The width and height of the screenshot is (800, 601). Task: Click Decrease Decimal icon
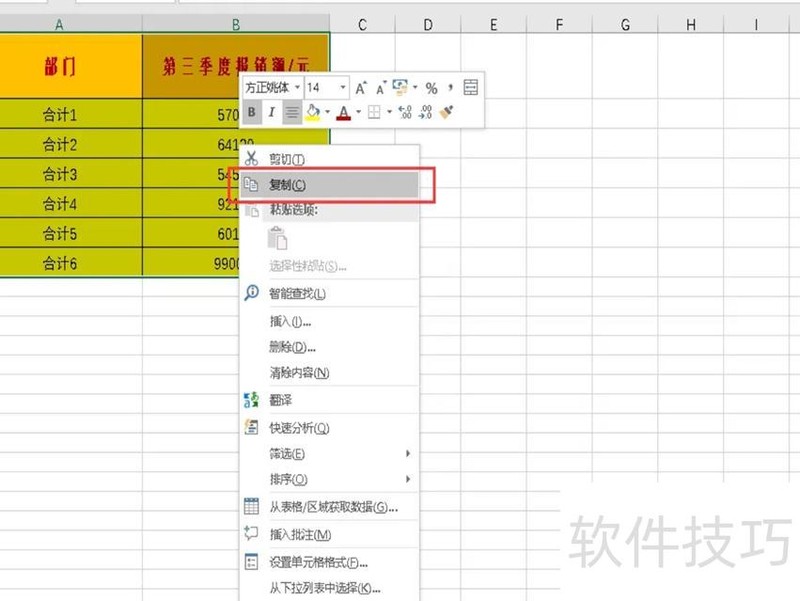click(426, 112)
